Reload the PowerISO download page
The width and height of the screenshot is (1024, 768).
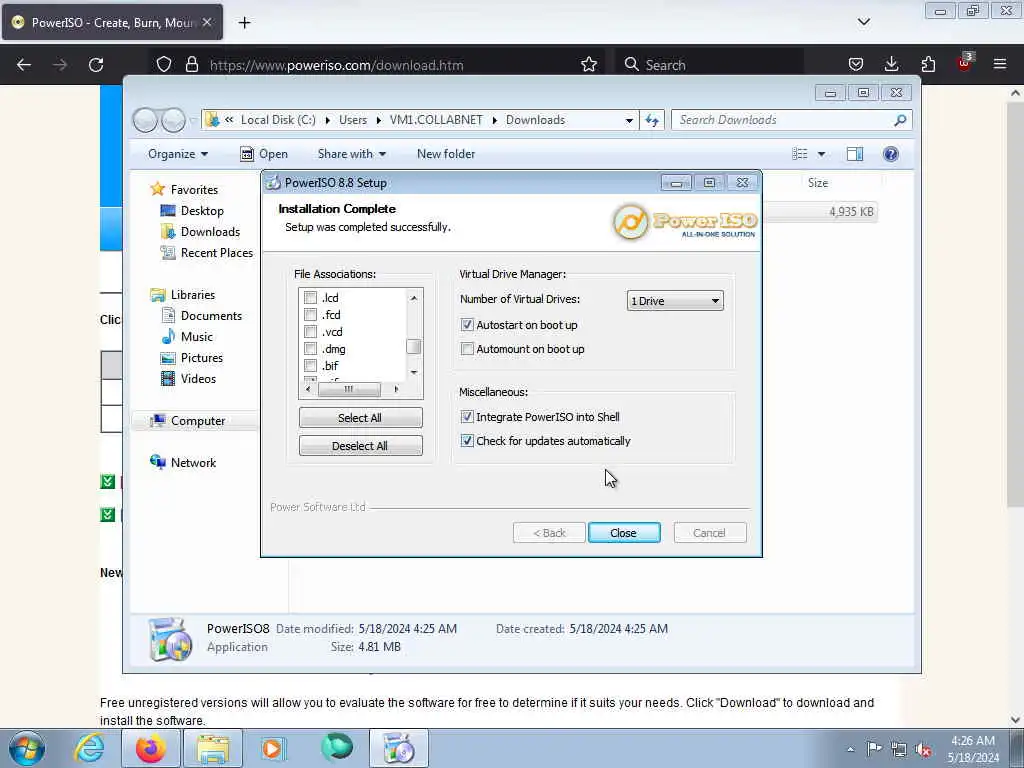coord(96,65)
